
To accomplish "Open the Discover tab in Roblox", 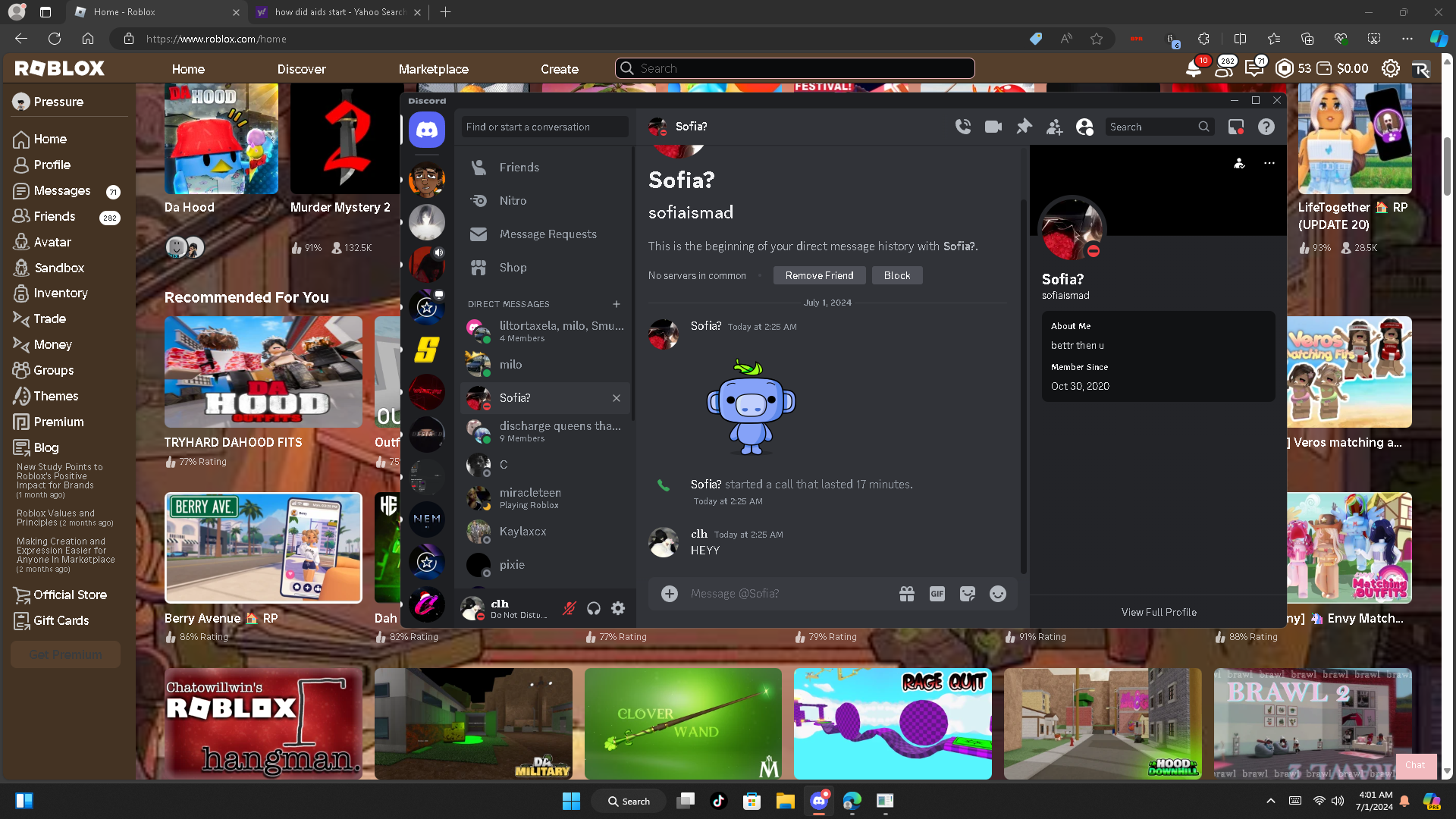I will (301, 69).
